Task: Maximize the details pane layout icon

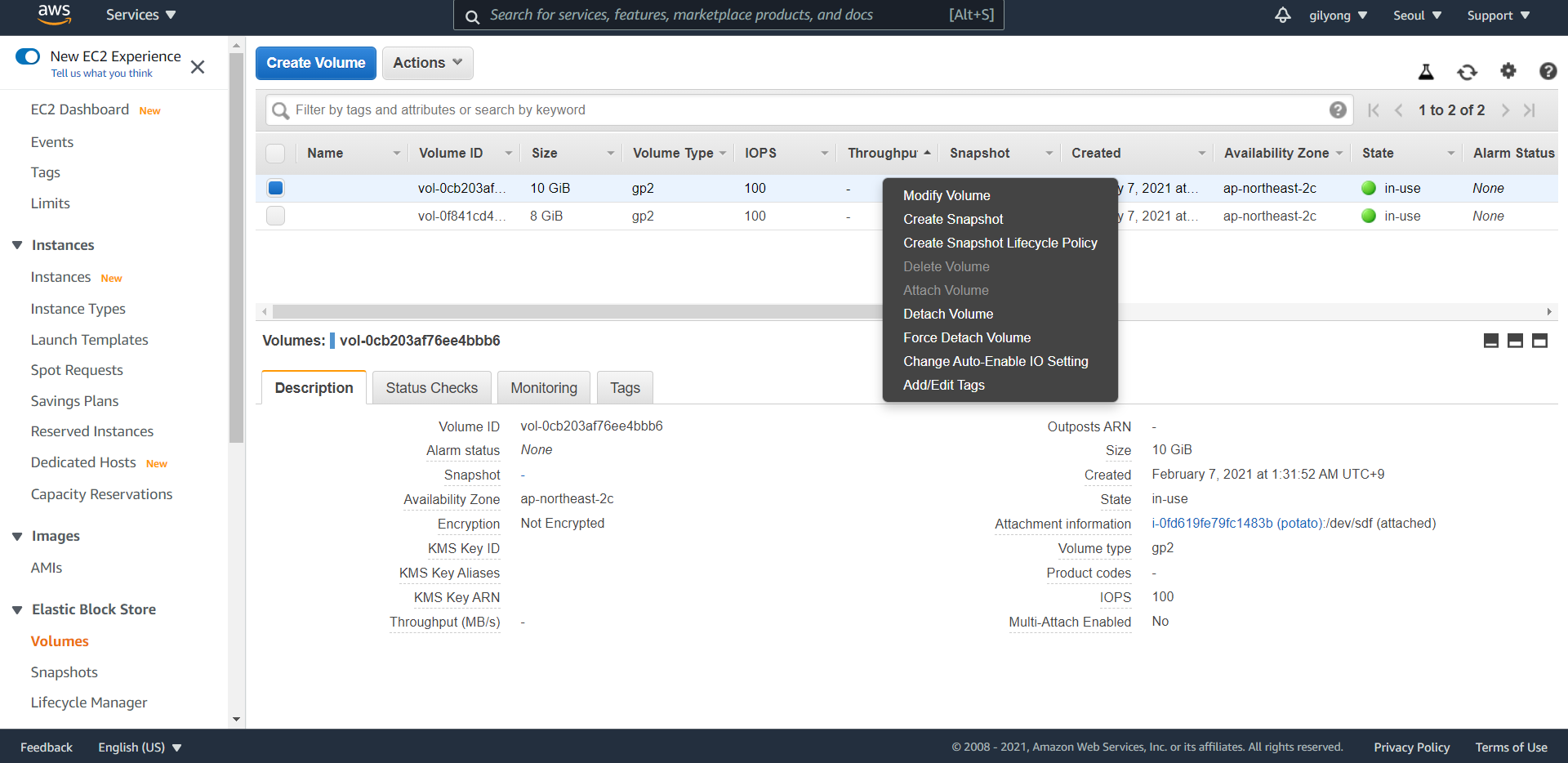Action: 1540,341
